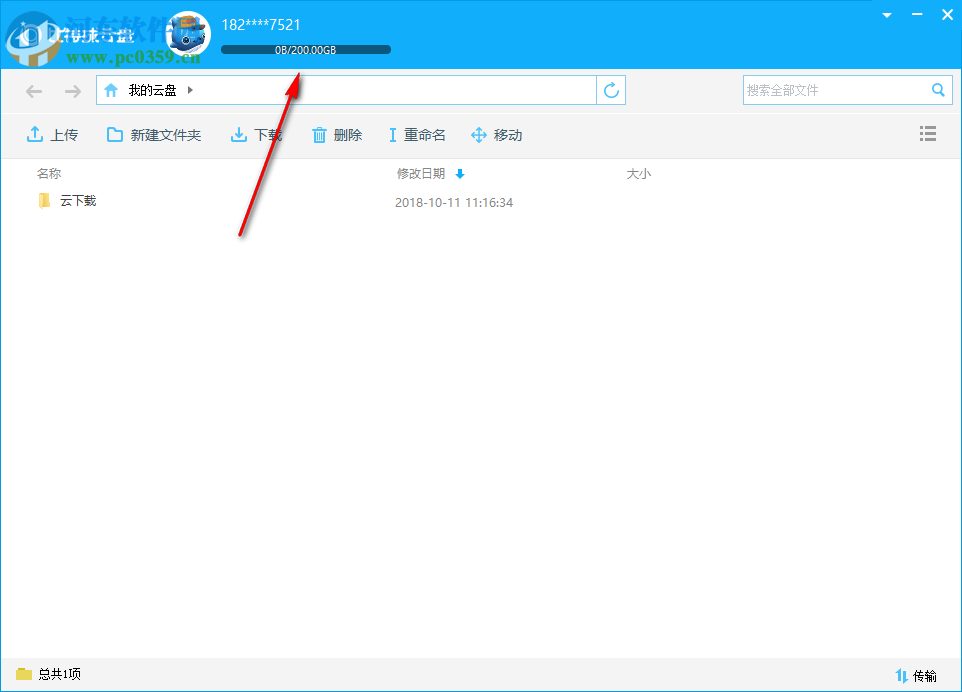Select the 云下载 folder row
The height and width of the screenshot is (692, 962).
[x=480, y=201]
